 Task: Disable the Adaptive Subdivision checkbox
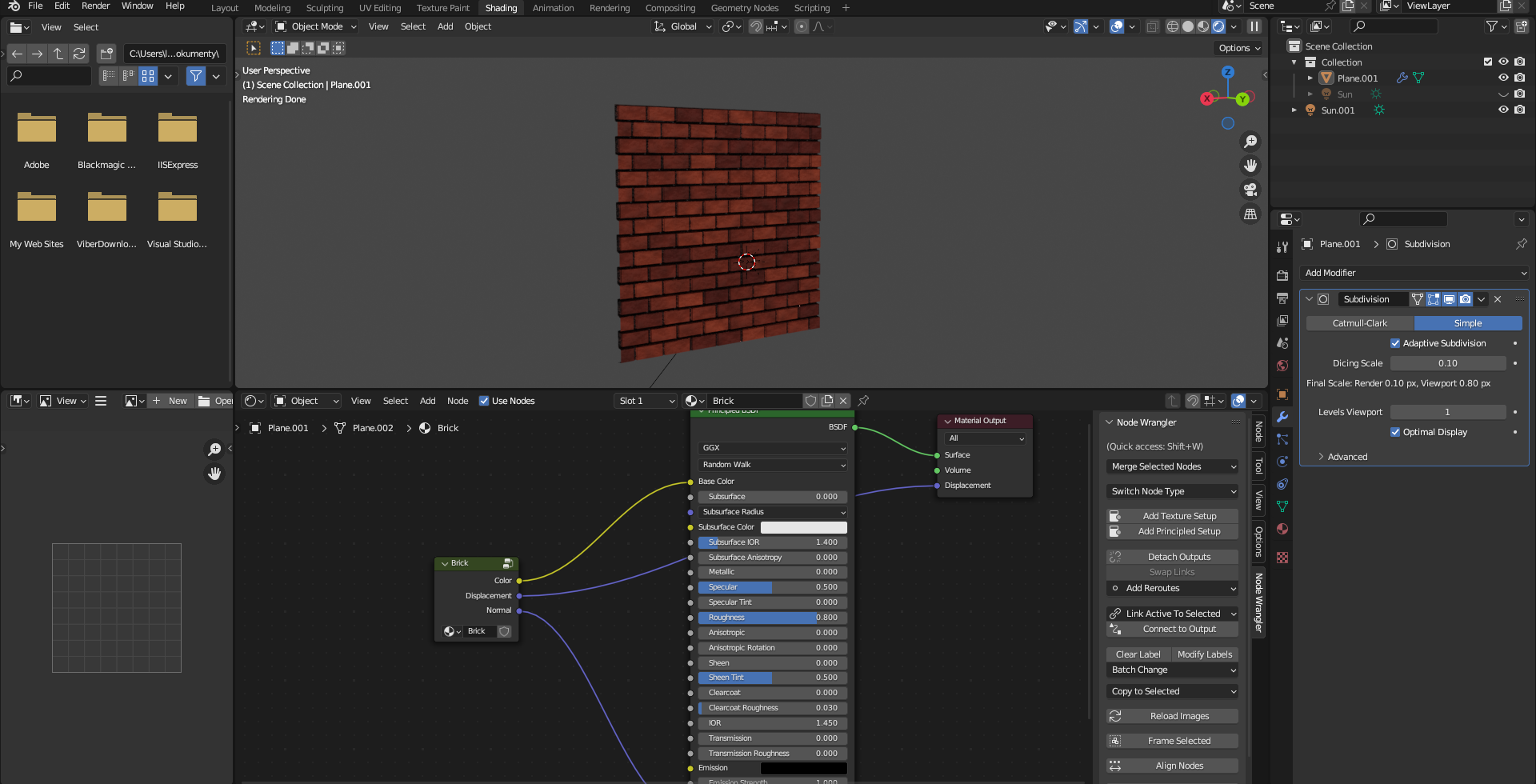pyautogui.click(x=1395, y=343)
